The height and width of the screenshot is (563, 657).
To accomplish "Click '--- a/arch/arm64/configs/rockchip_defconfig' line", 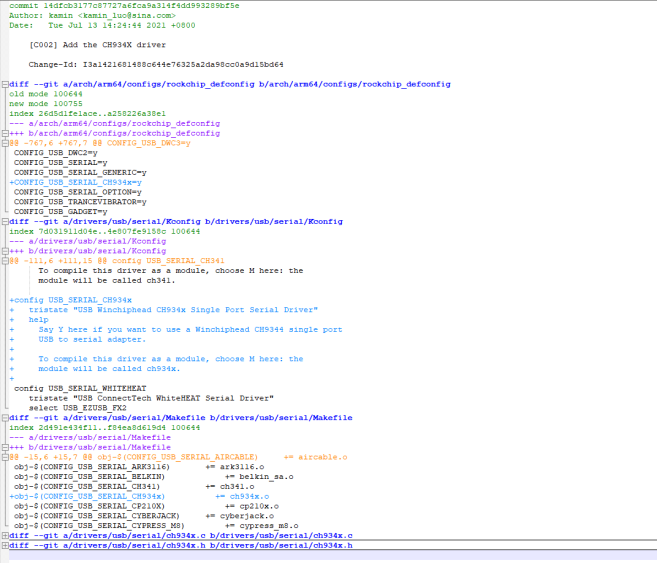I will pos(114,124).
